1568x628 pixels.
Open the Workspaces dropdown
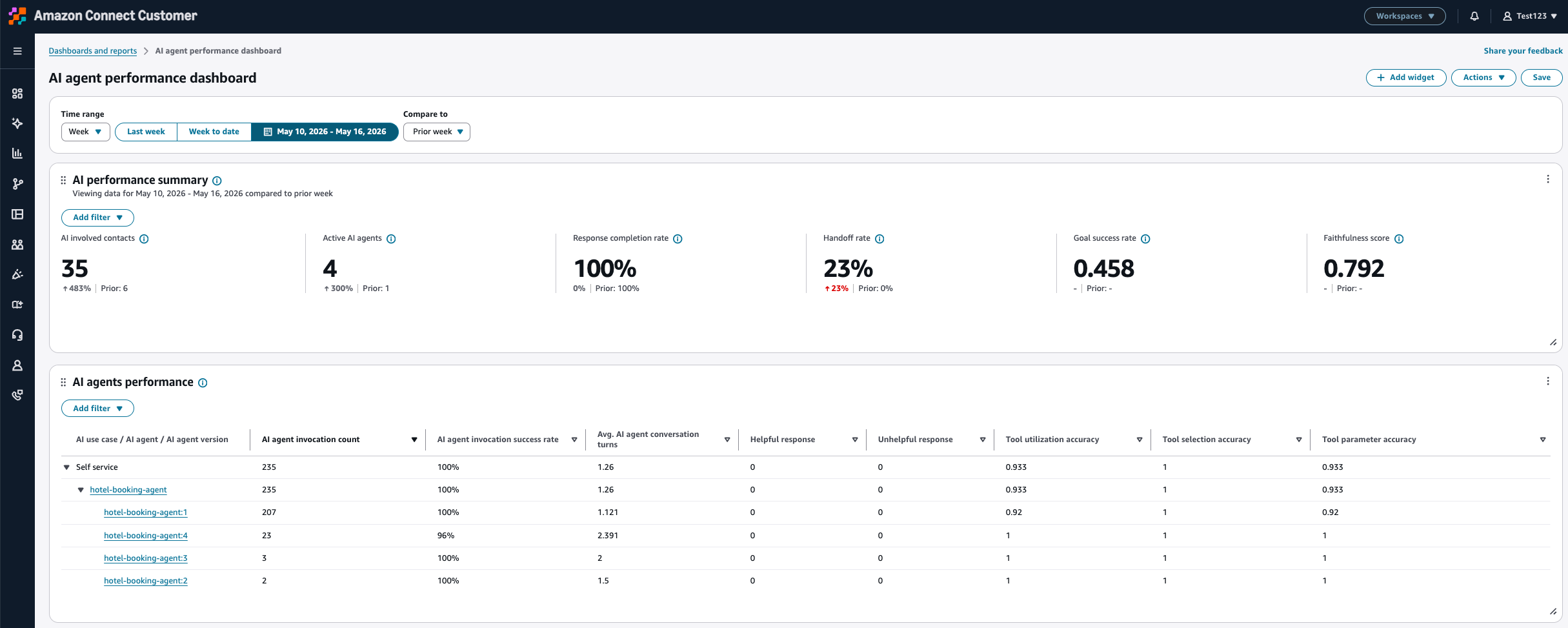(1405, 16)
